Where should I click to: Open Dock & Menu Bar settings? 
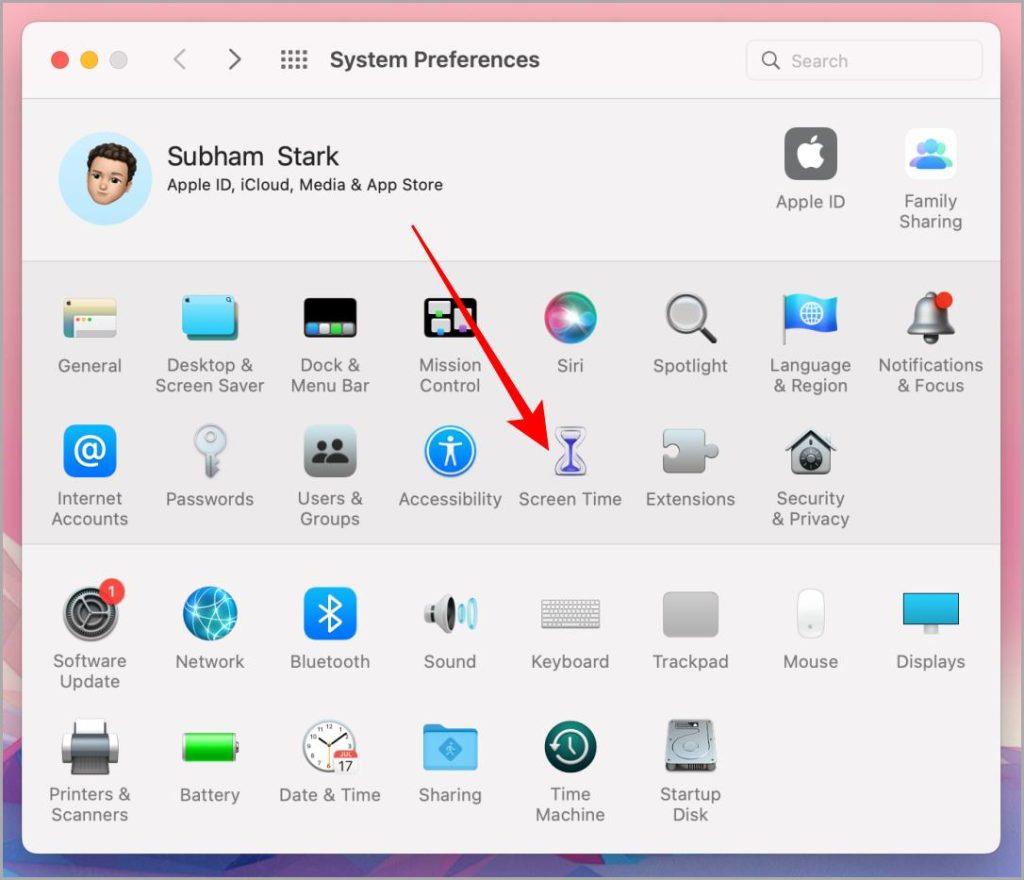[330, 317]
